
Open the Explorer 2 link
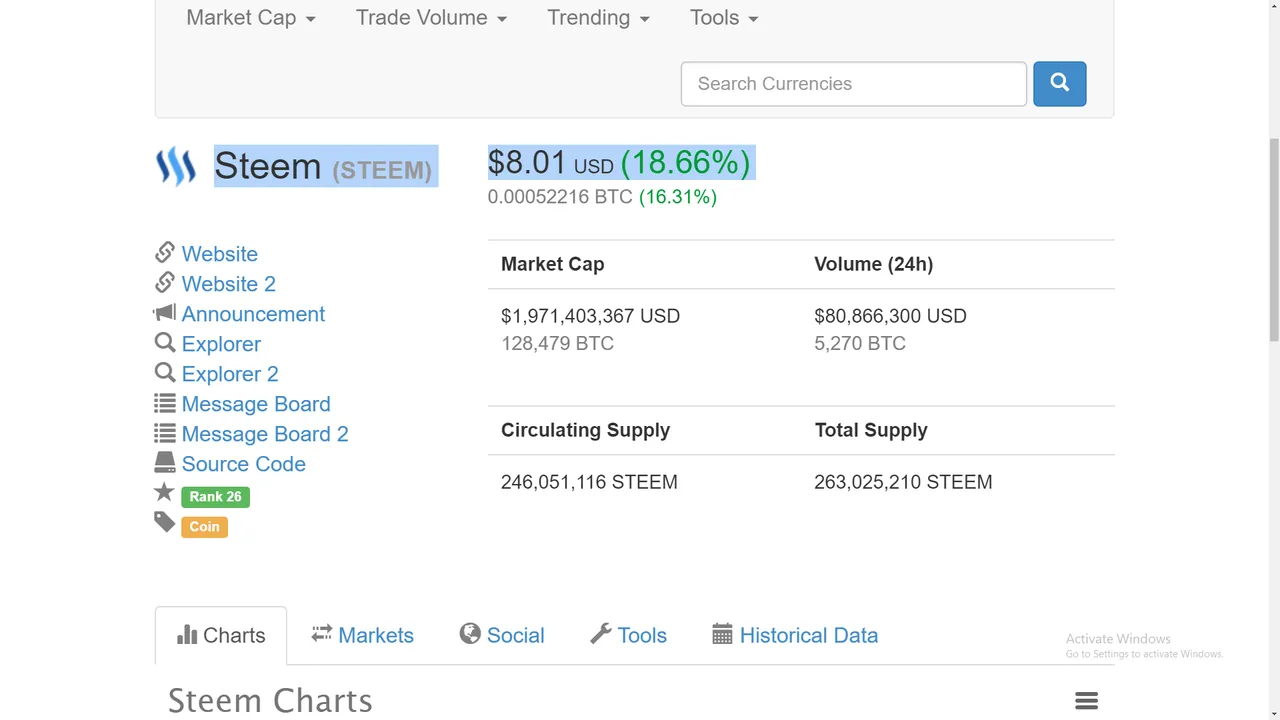pyautogui.click(x=230, y=374)
